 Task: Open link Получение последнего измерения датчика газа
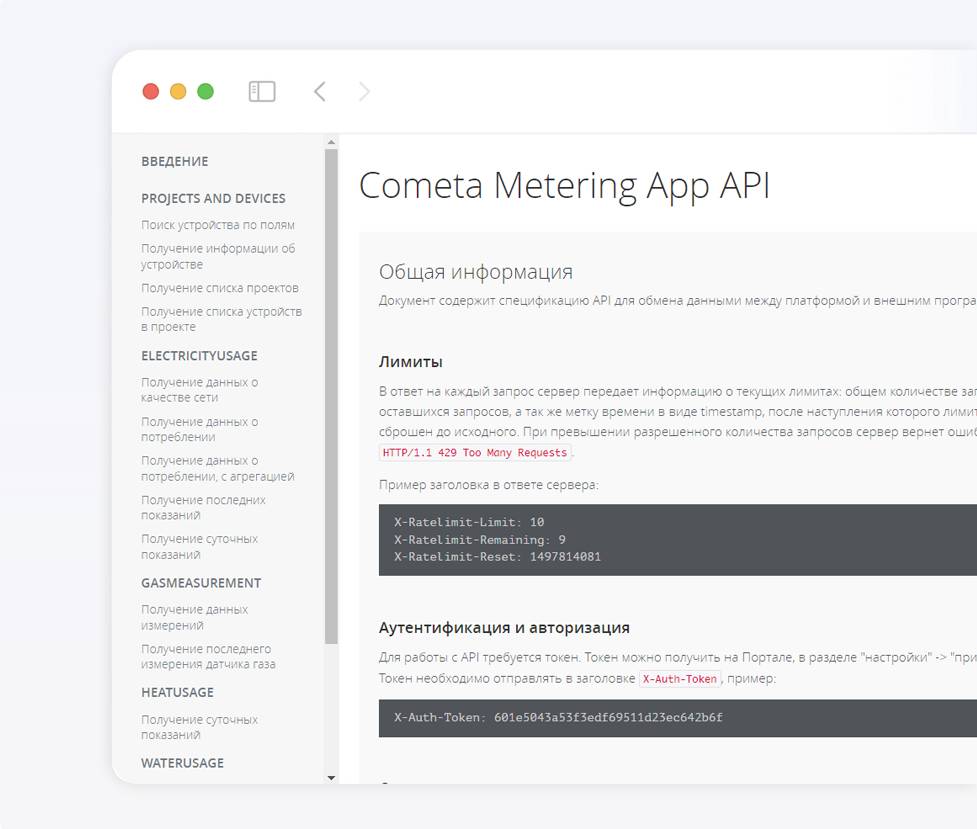tap(208, 656)
